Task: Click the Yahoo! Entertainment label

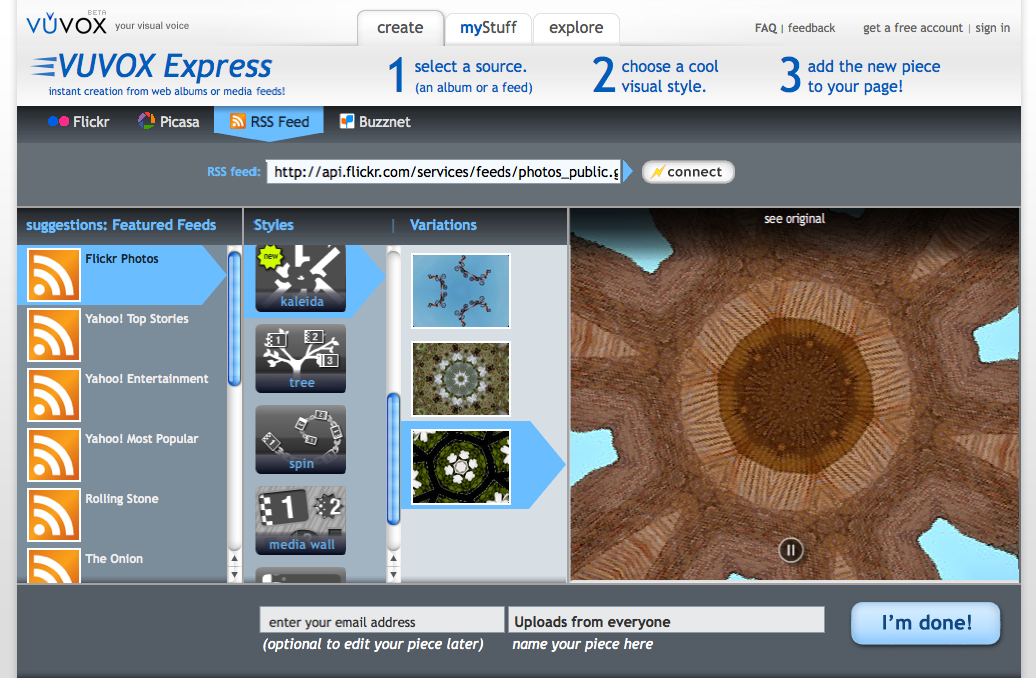Action: (x=147, y=379)
